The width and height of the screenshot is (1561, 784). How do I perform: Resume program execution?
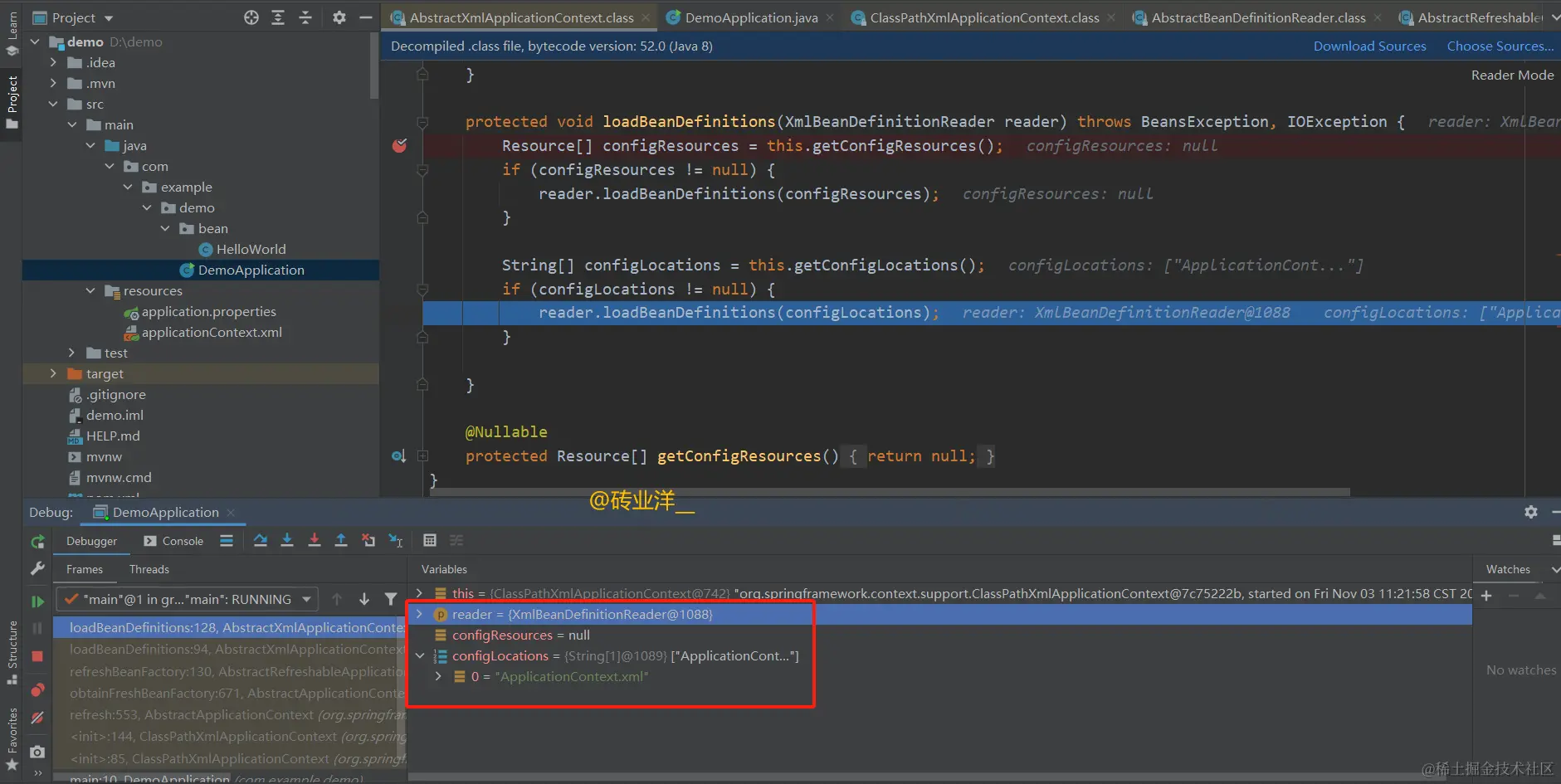[37, 601]
